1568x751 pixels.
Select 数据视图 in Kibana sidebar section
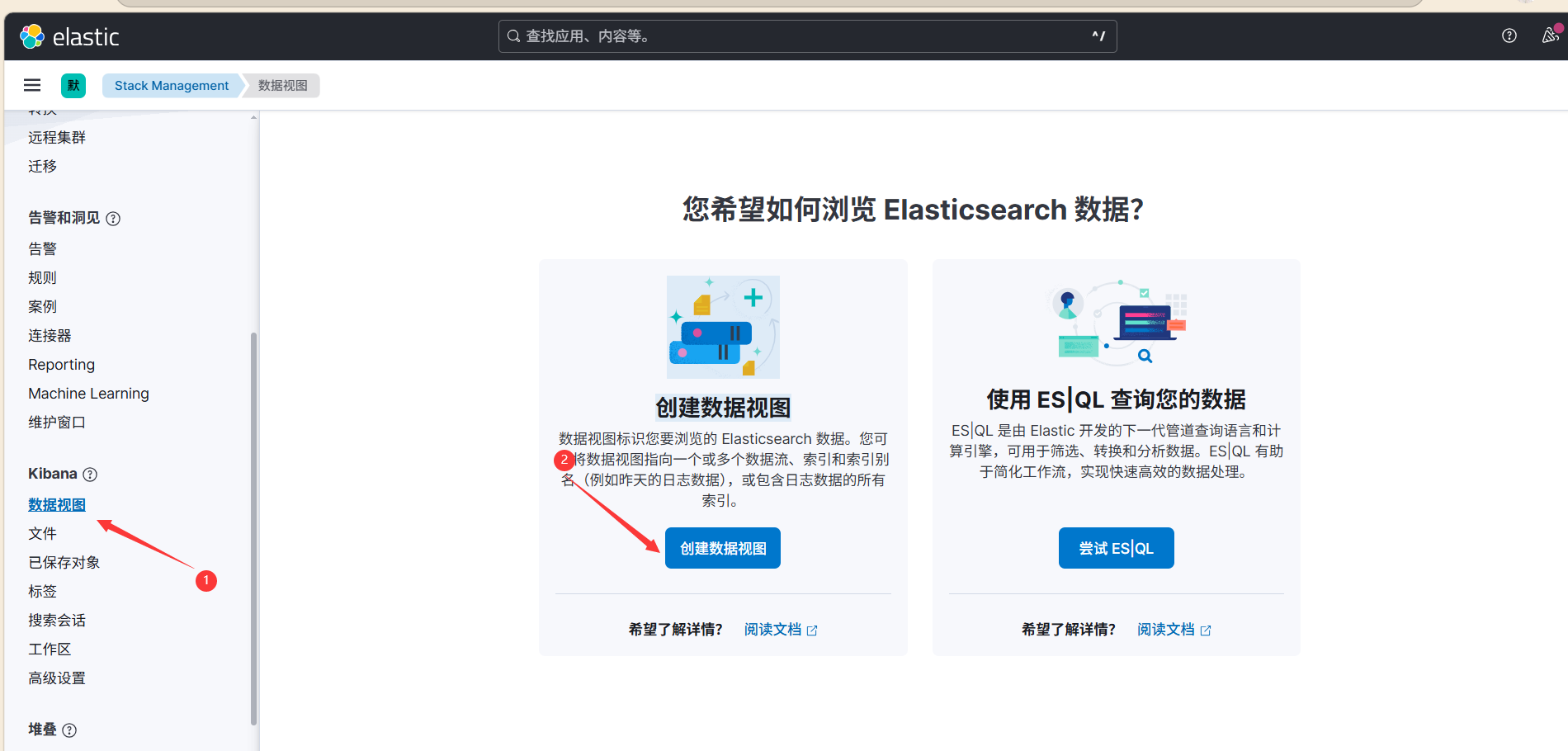tap(57, 505)
